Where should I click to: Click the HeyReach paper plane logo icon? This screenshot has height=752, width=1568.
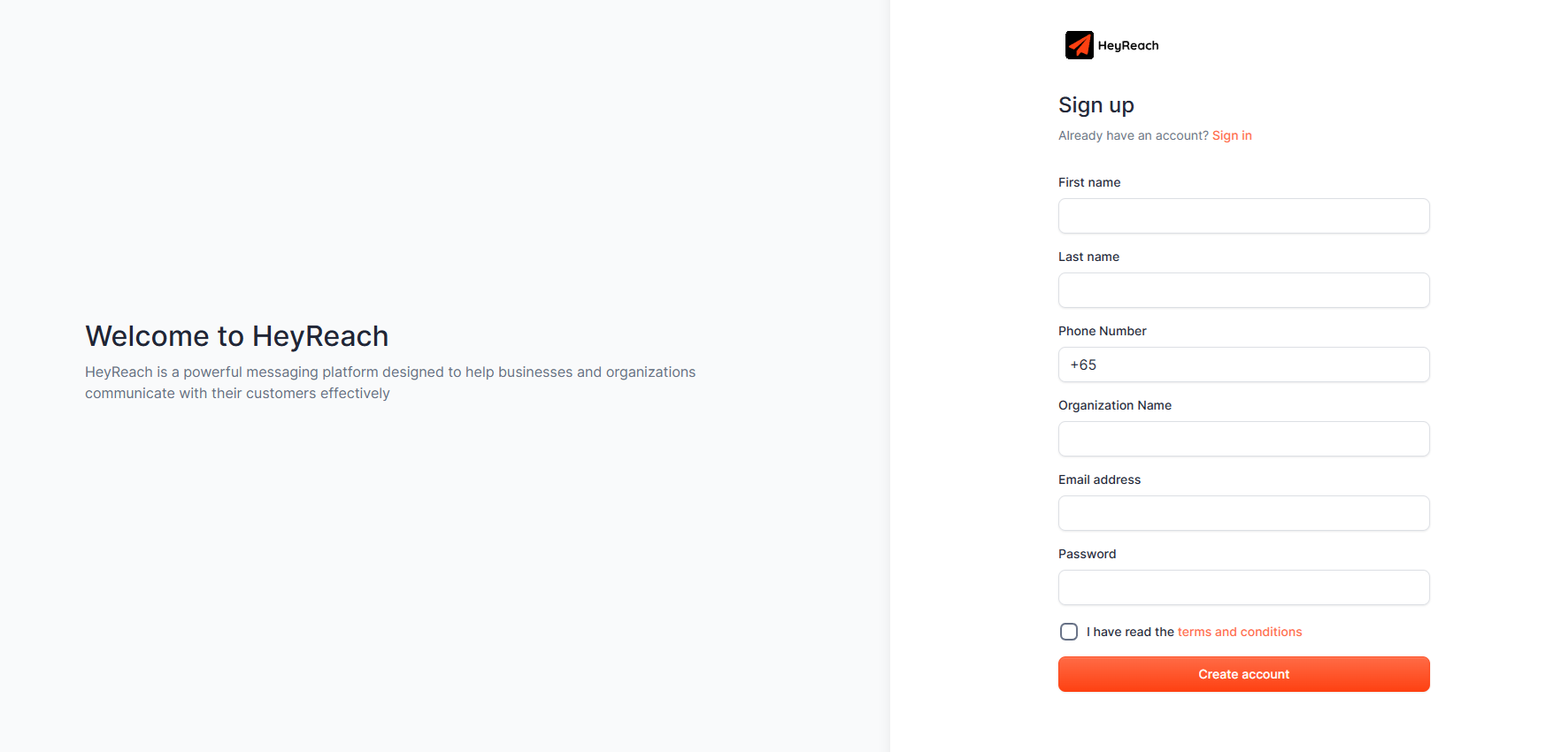click(1079, 45)
